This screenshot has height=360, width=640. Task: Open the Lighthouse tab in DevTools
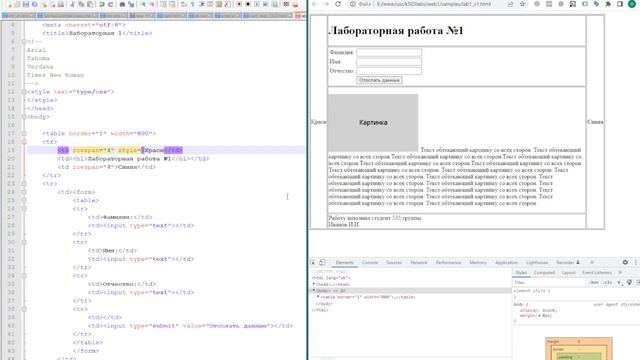[x=537, y=262]
